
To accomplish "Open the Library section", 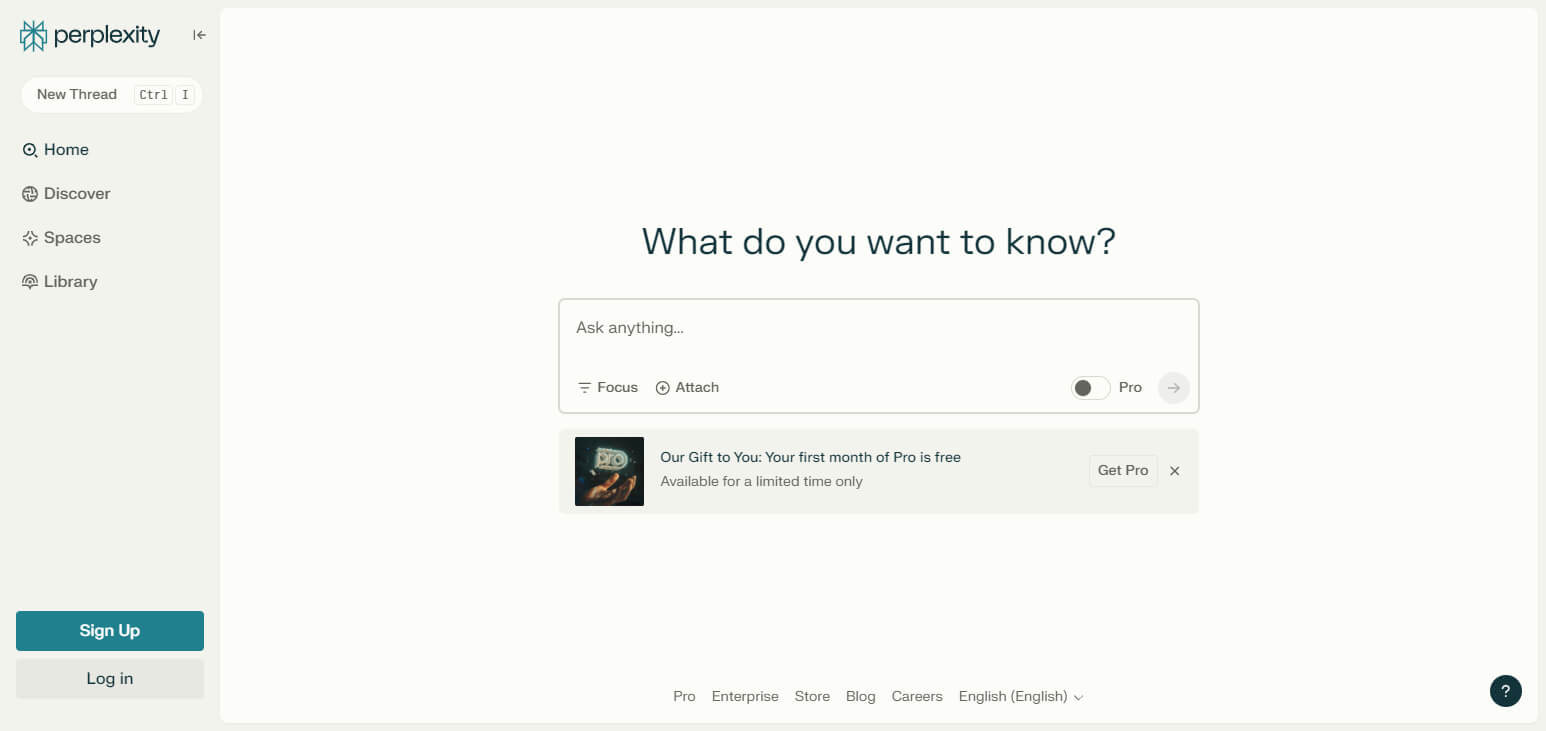I will click(x=60, y=282).
